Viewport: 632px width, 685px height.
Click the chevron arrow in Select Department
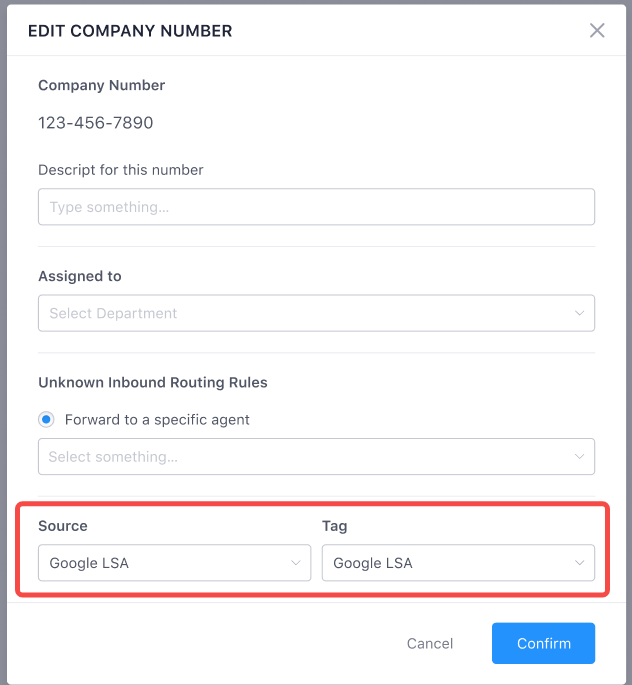pos(579,313)
